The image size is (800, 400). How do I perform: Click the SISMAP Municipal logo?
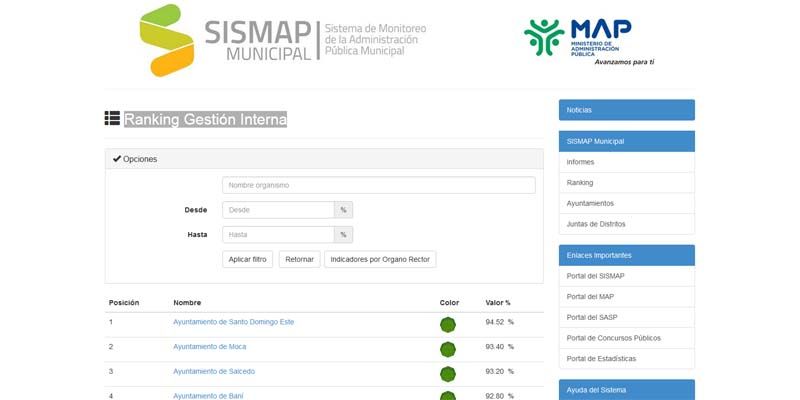[282, 40]
